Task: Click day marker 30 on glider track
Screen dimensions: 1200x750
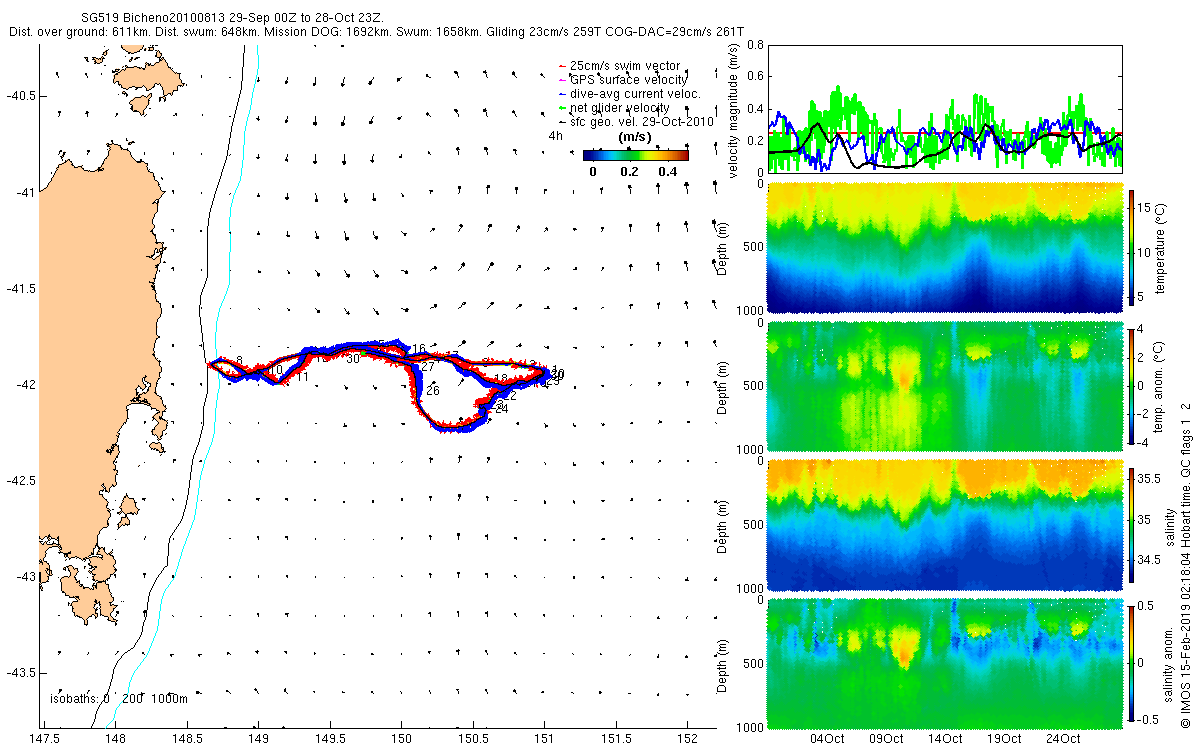Action: 353,358
